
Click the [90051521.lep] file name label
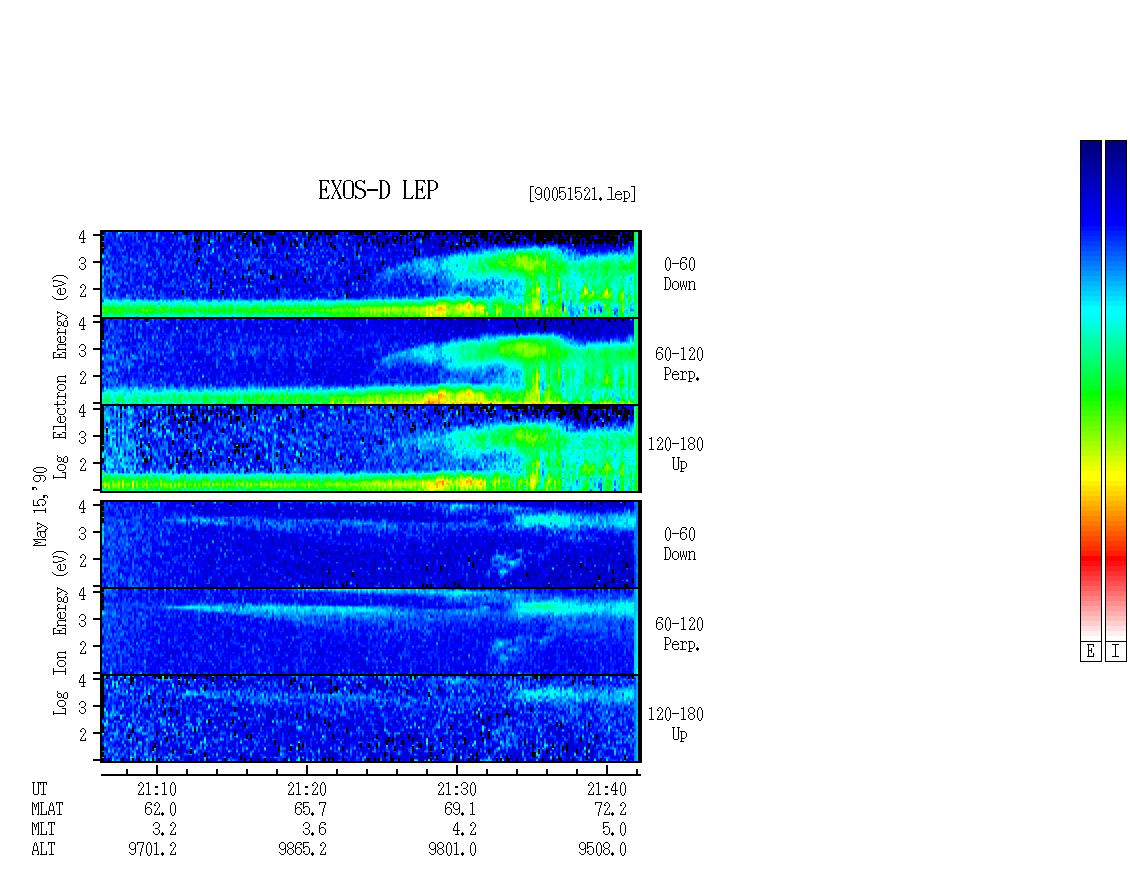coord(582,194)
